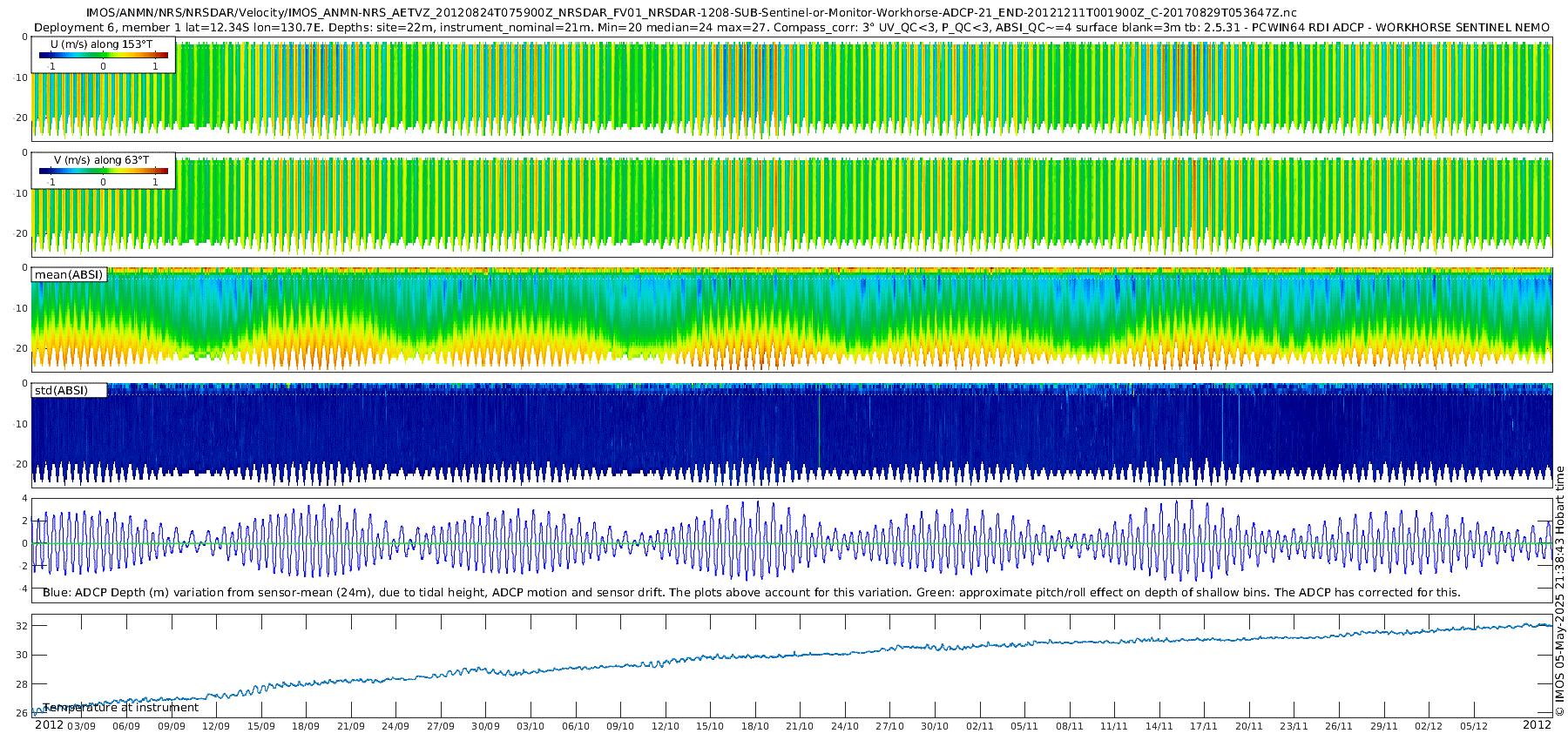The width and height of the screenshot is (1568, 740).
Task: Click the Deployment 6 metadata line
Action: pyautogui.click(x=791, y=28)
